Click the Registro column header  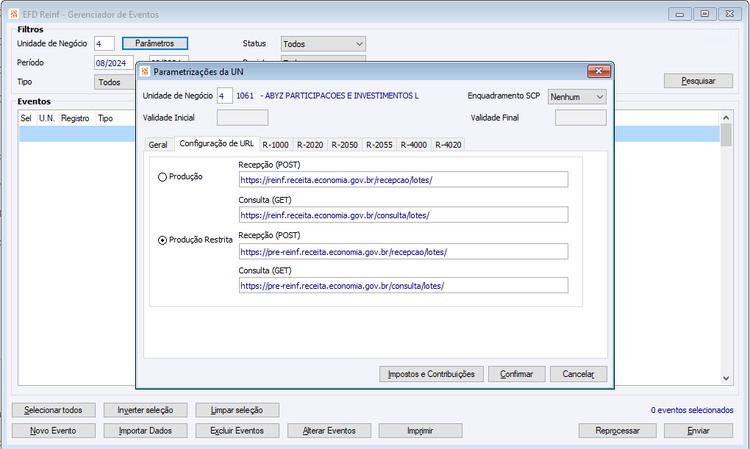76,118
